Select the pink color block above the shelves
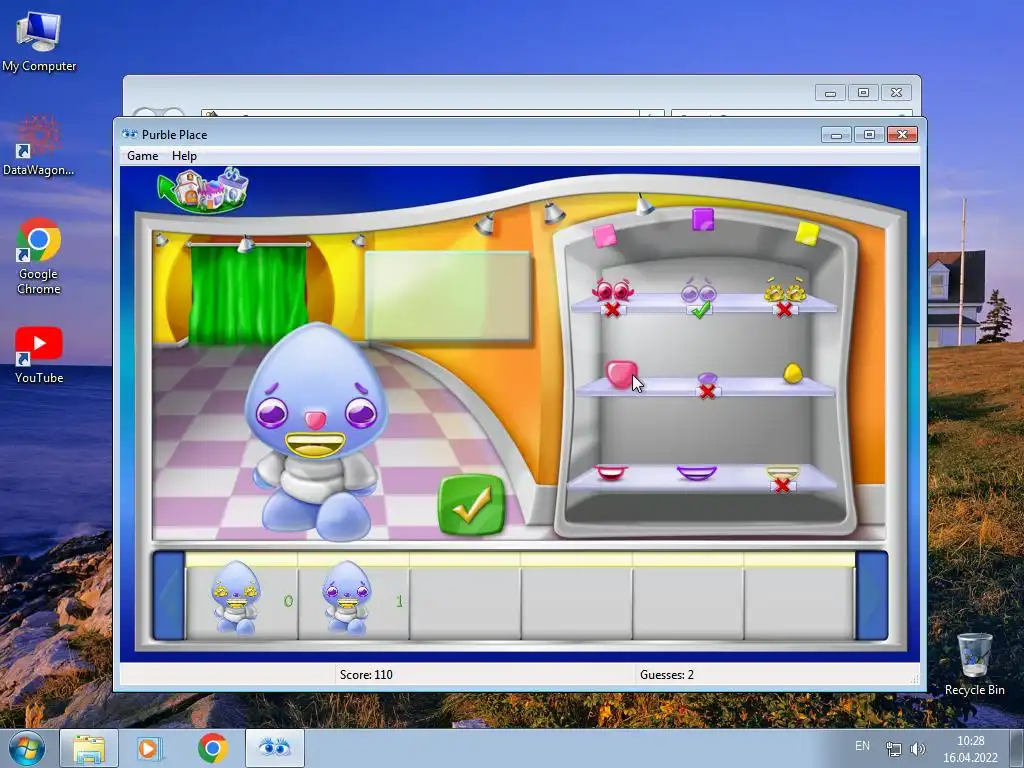This screenshot has width=1024, height=768. coord(605,236)
